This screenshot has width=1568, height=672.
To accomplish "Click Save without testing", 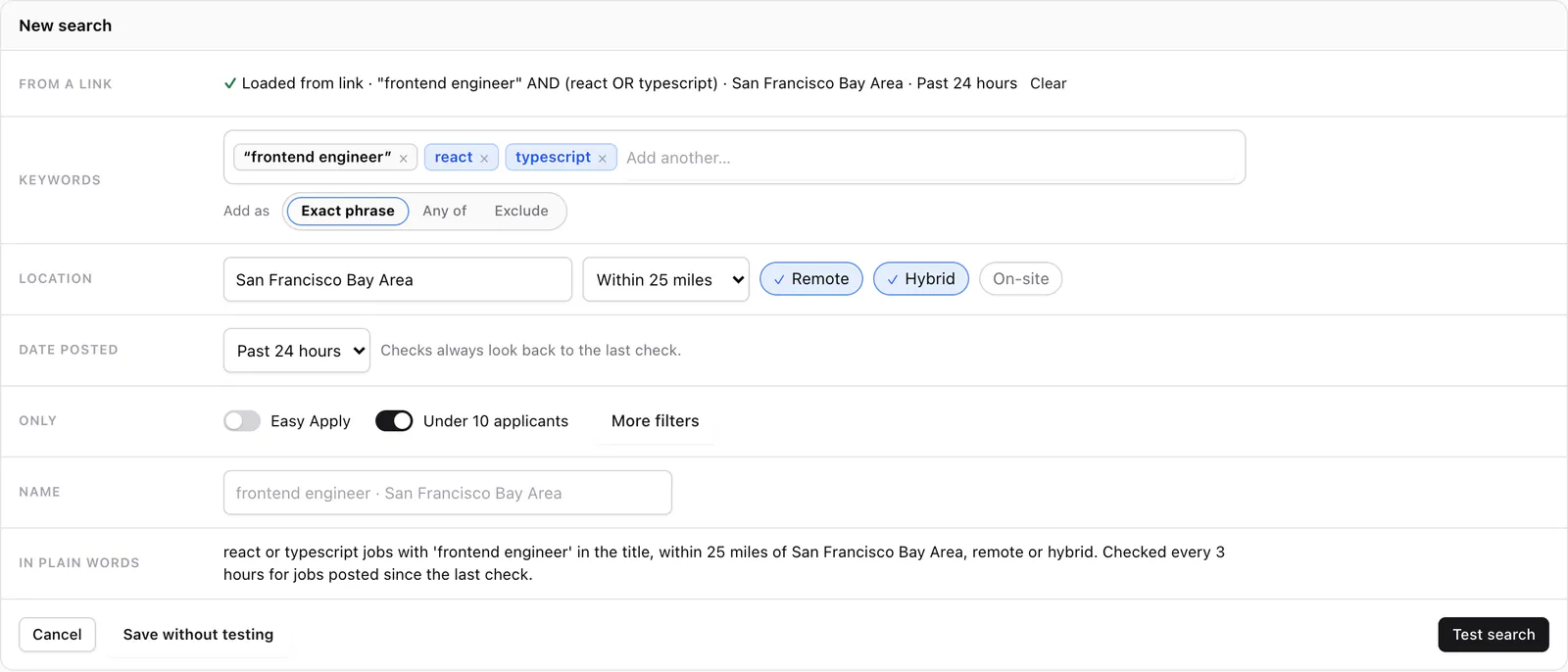I will pyautogui.click(x=198, y=635).
